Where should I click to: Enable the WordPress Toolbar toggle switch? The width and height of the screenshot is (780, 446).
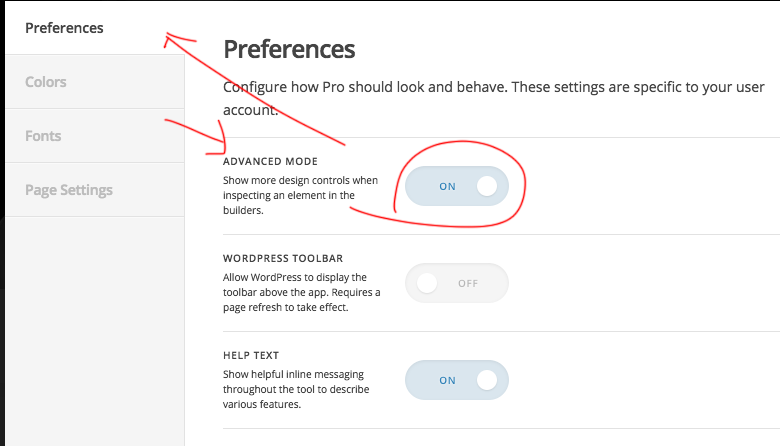click(x=457, y=283)
